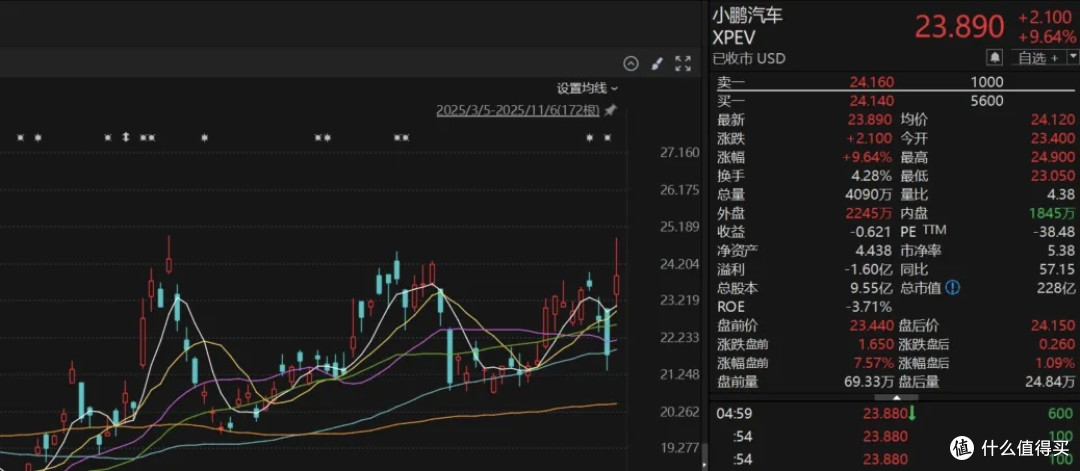Click the 量比 value 4.38
The height and width of the screenshot is (471, 1080).
(x=1061, y=195)
